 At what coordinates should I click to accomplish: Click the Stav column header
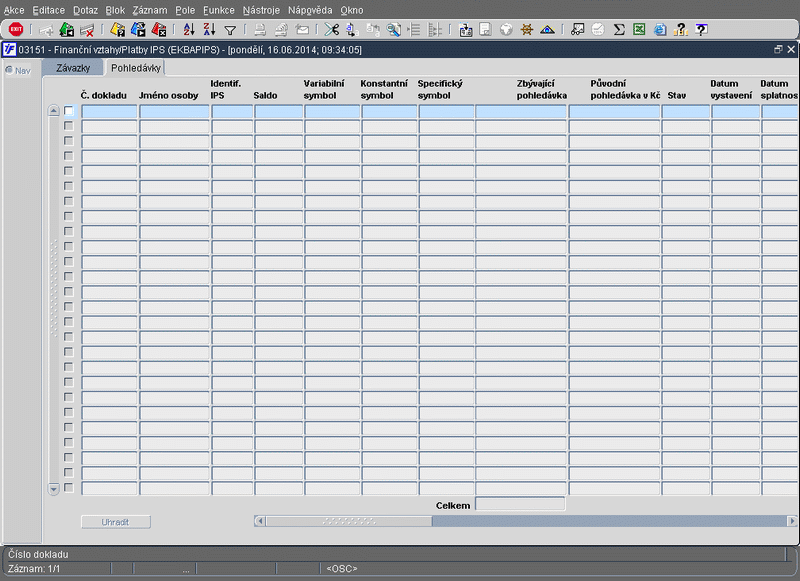coord(677,95)
